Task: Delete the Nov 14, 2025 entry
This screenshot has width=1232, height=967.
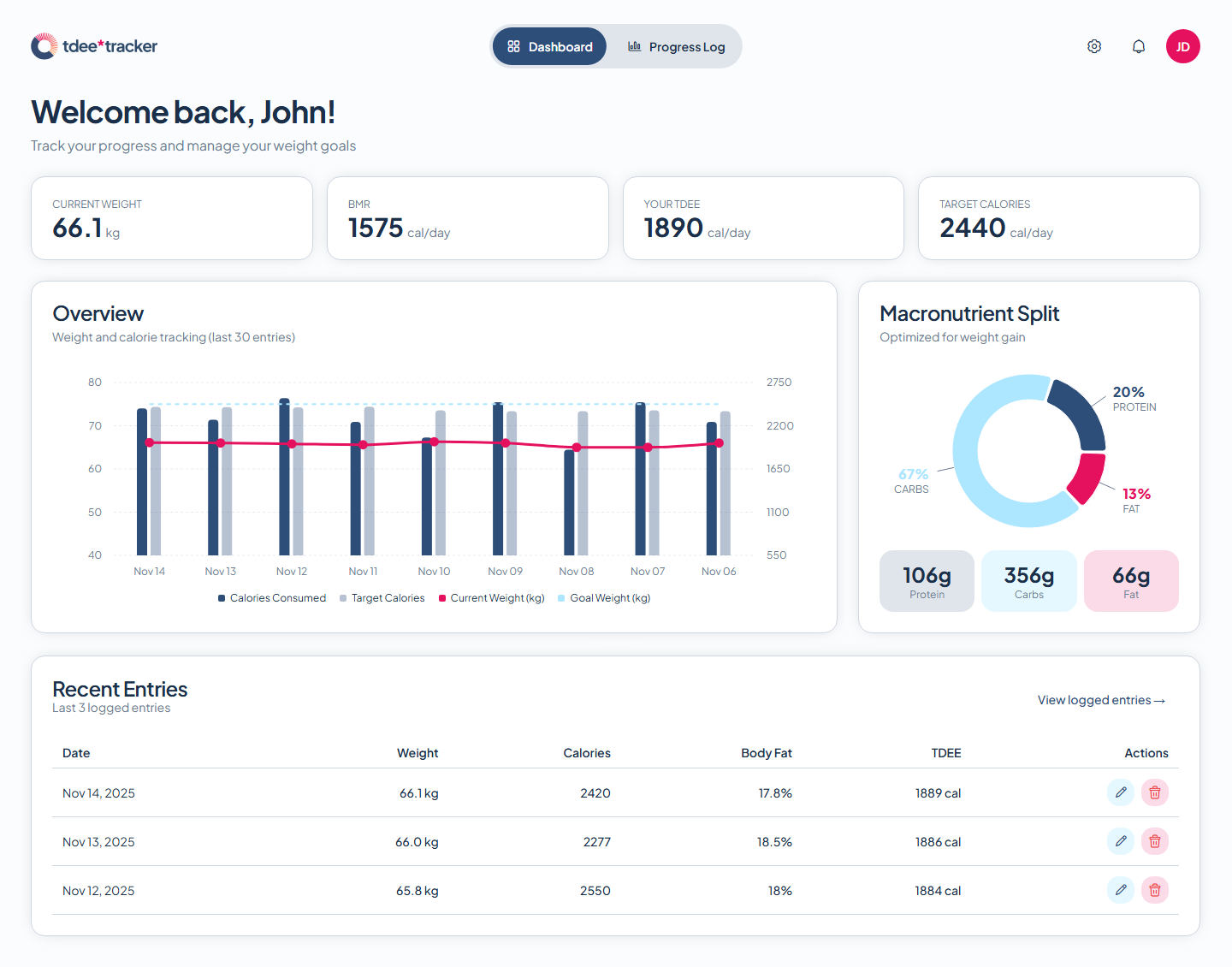Action: (1155, 792)
